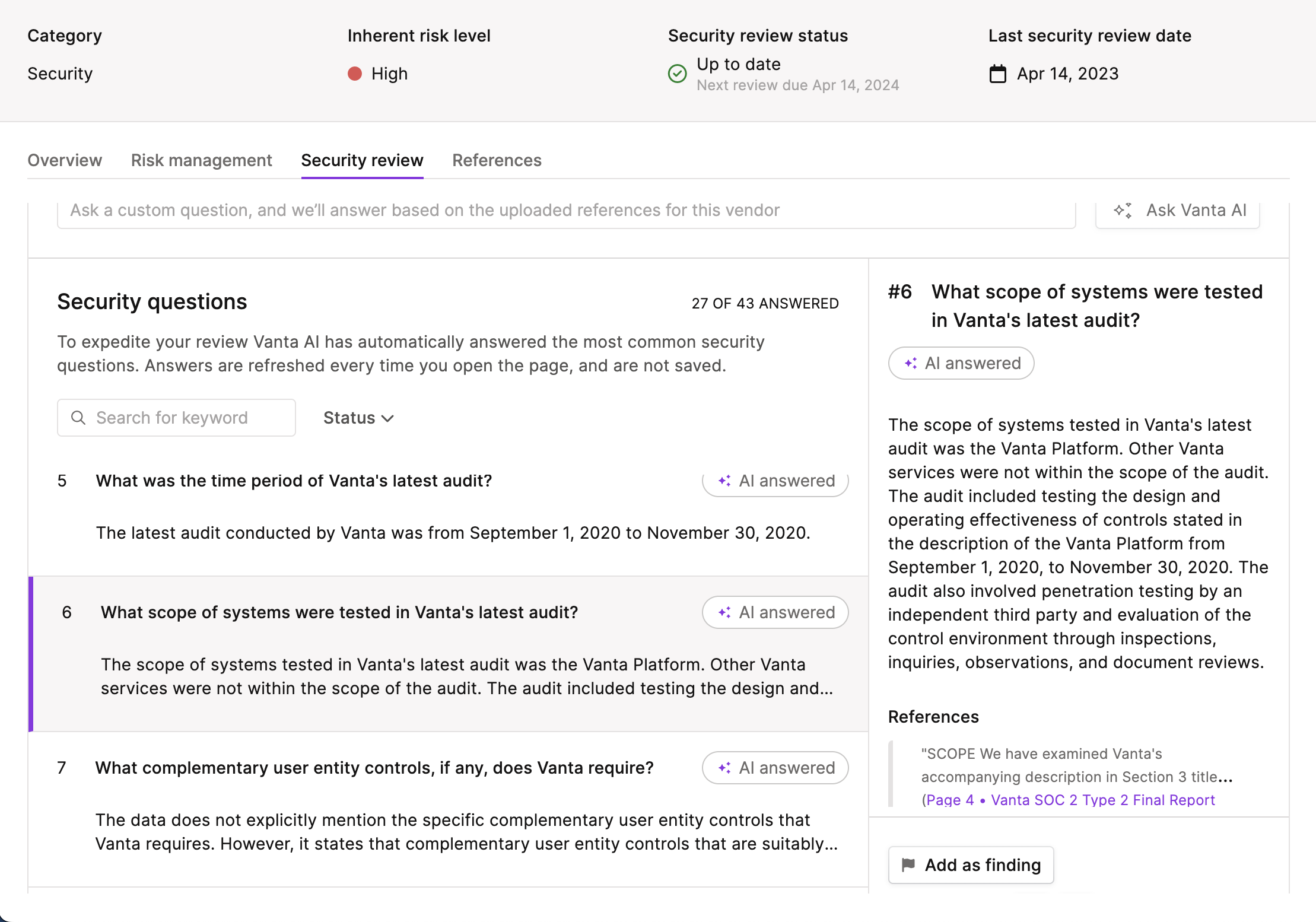
Task: Click the red High risk indicator dot
Action: coord(355,74)
